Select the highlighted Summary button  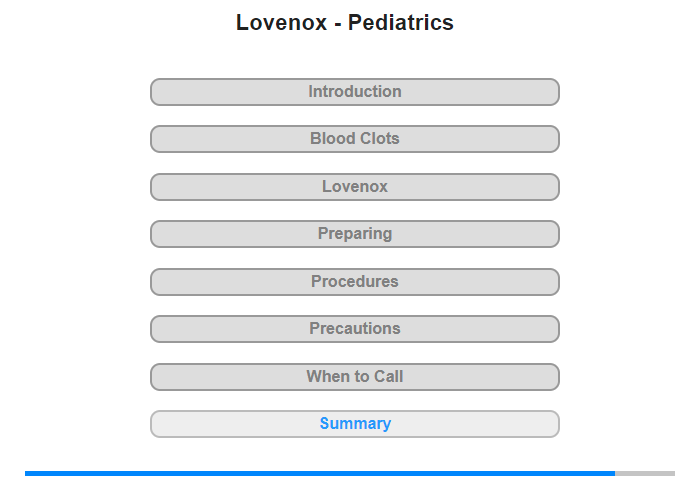pos(354,424)
